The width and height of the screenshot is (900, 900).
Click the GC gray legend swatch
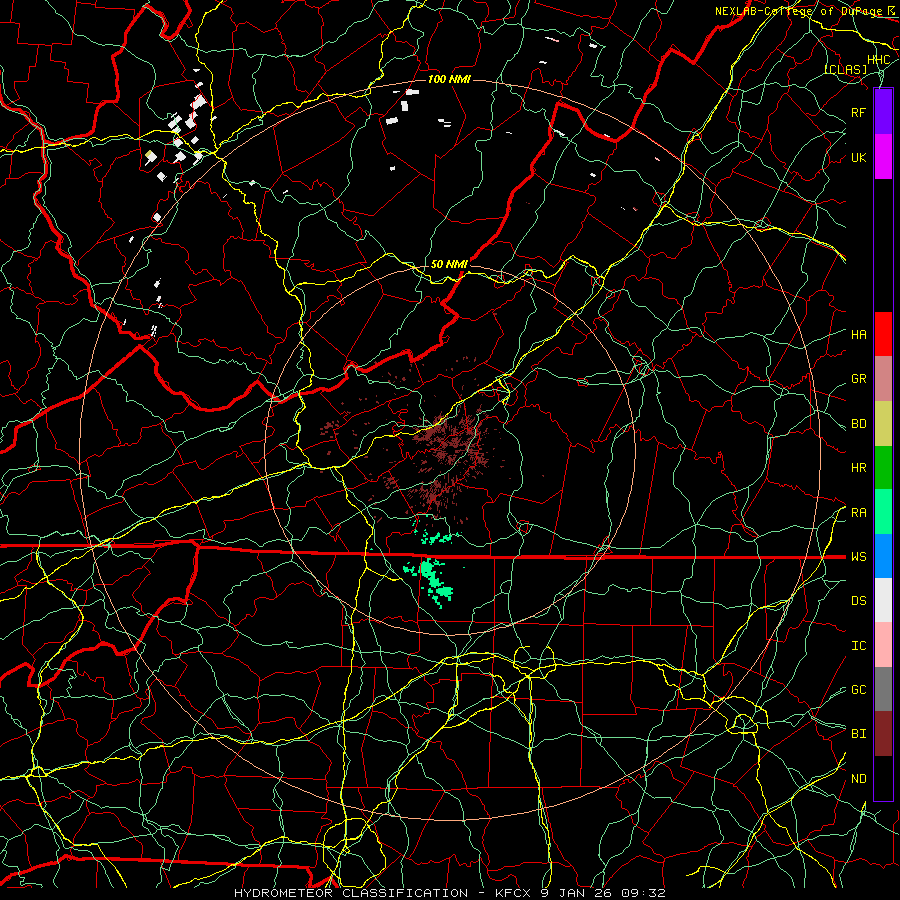coord(883,689)
